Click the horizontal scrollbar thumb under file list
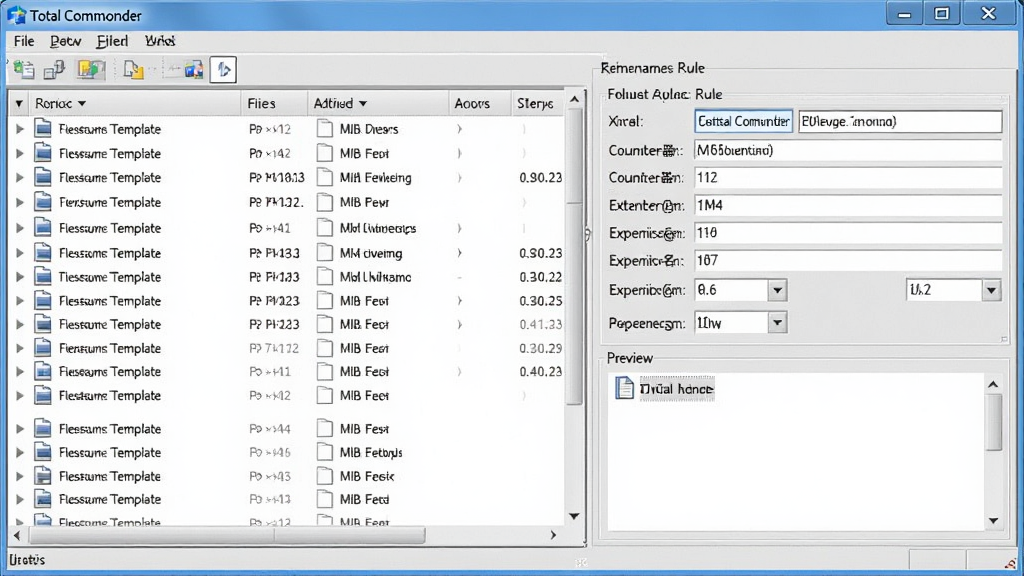The image size is (1024, 576). tap(226, 535)
